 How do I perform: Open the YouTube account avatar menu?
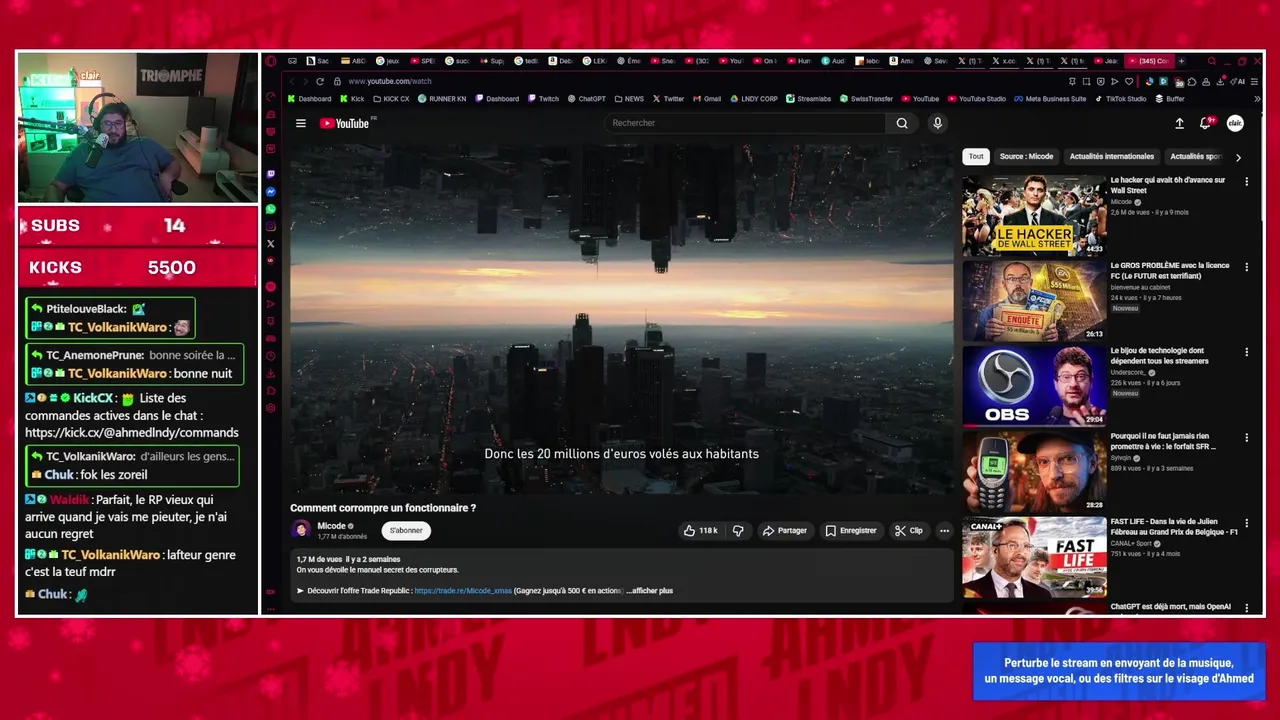[1235, 123]
